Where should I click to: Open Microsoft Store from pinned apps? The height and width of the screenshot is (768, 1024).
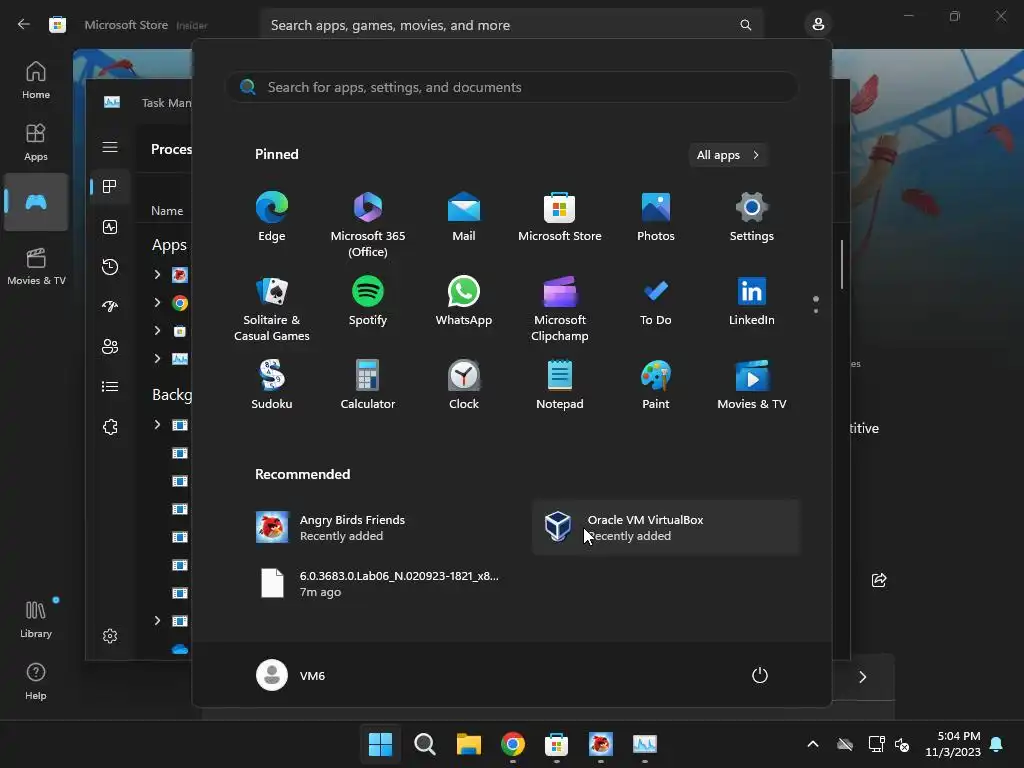[x=560, y=217]
